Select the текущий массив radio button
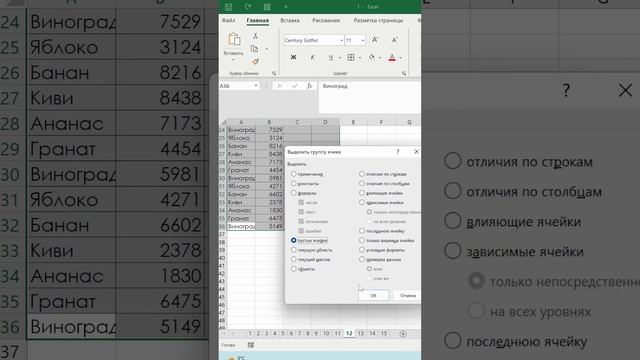Viewport: 640px width, 360px height. [x=293, y=259]
